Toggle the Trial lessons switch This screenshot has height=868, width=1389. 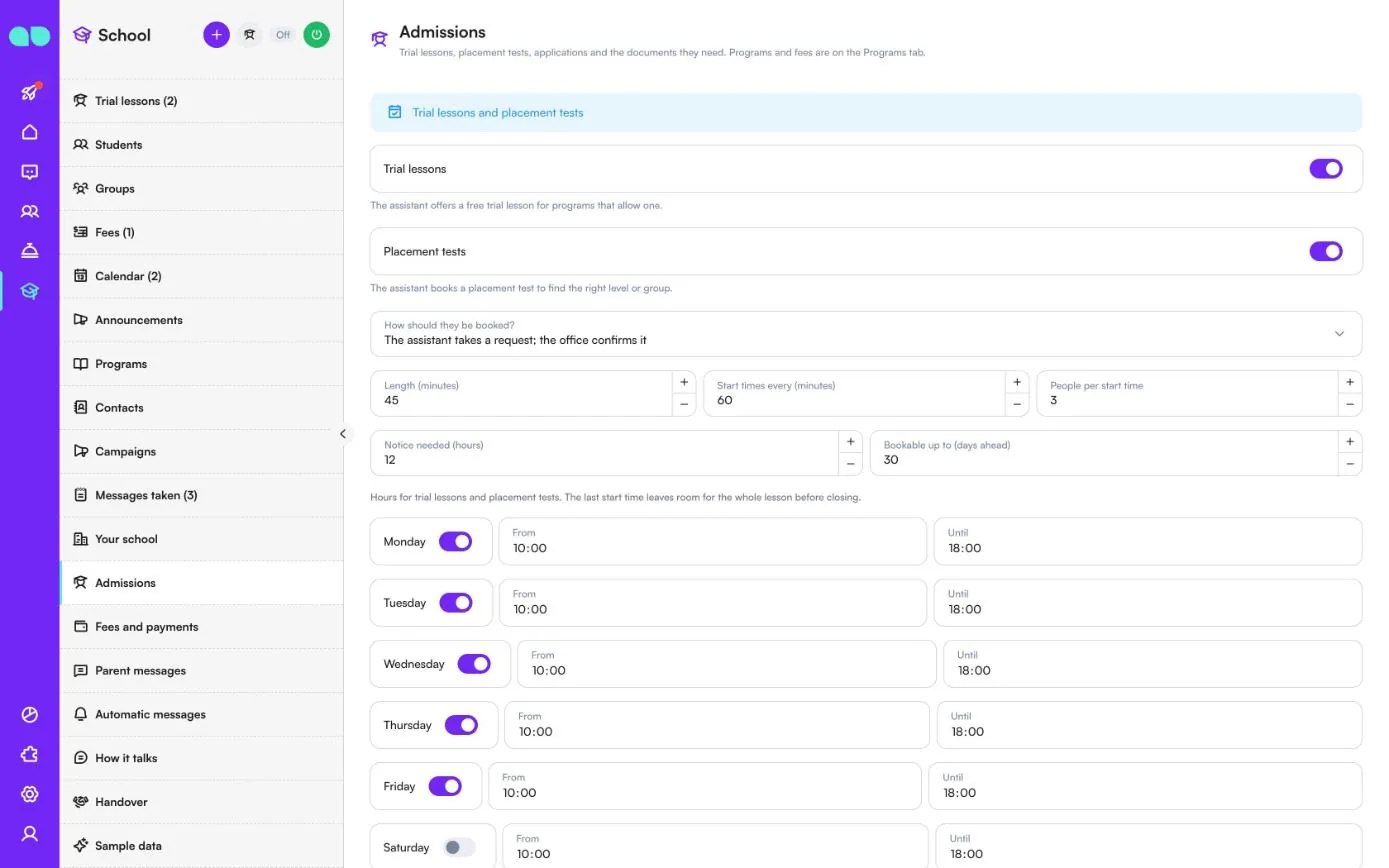(x=1326, y=169)
